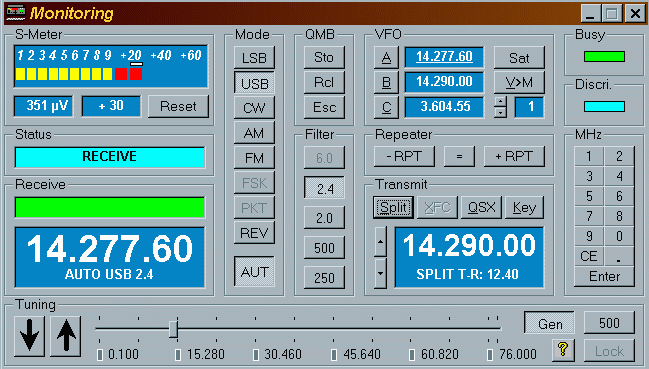This screenshot has height=369, width=649.
Task: Recall with QMB Rcl button
Action: pyautogui.click(x=324, y=82)
